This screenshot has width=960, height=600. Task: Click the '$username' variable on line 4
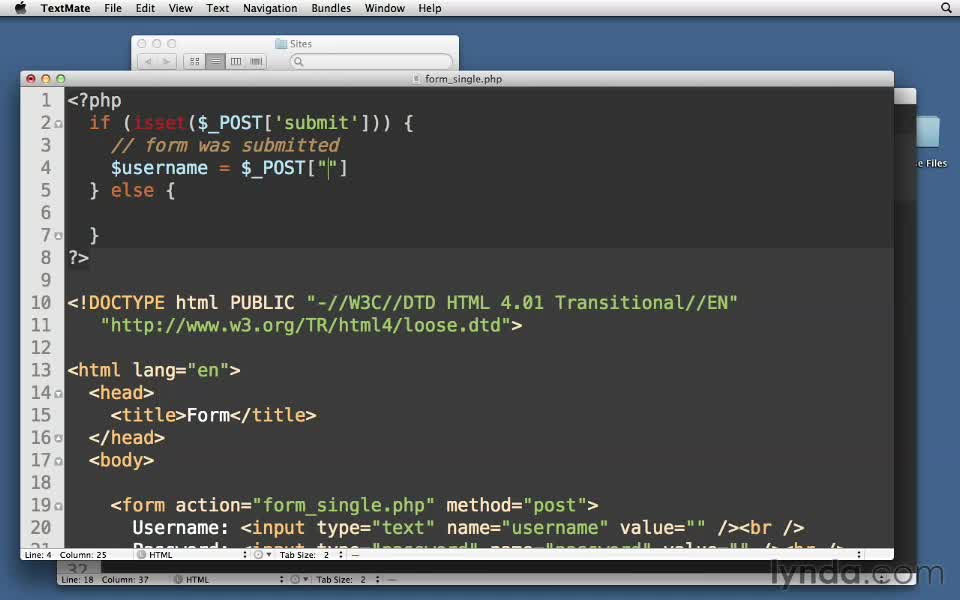tap(159, 168)
